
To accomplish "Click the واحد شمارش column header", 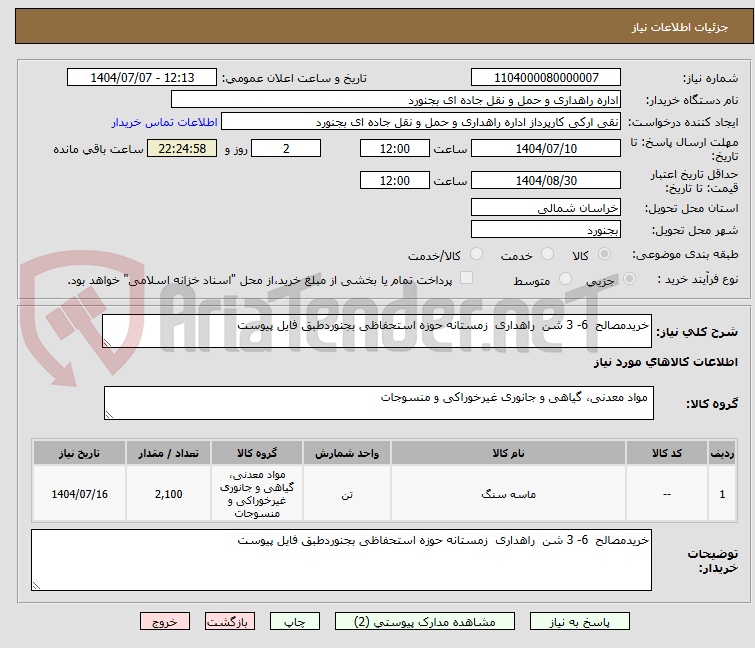I will tap(347, 453).
